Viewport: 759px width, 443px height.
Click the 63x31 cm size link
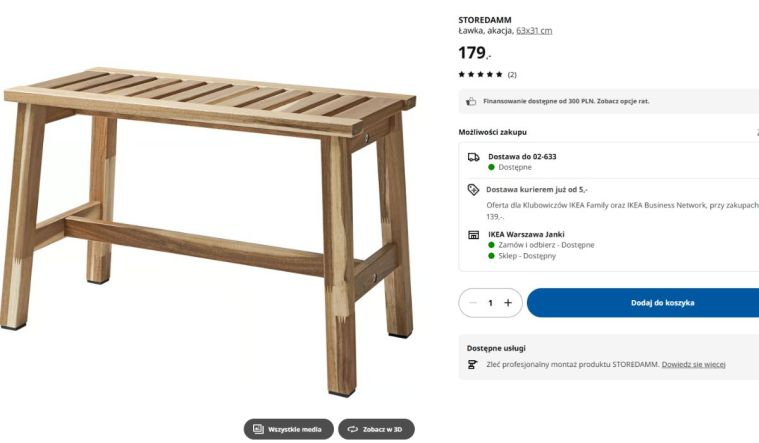click(534, 31)
